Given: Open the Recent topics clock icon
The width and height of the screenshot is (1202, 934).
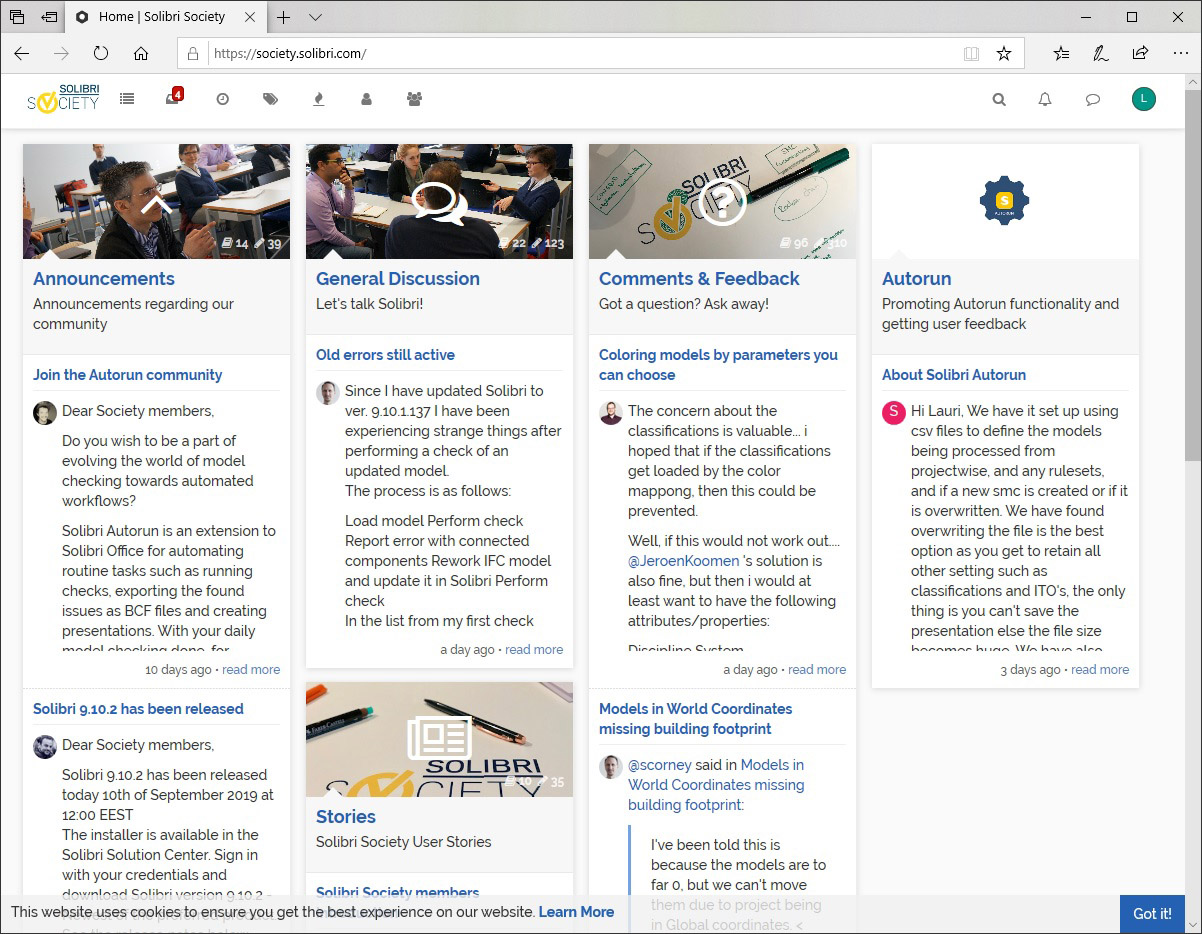Looking at the screenshot, I should tap(223, 99).
